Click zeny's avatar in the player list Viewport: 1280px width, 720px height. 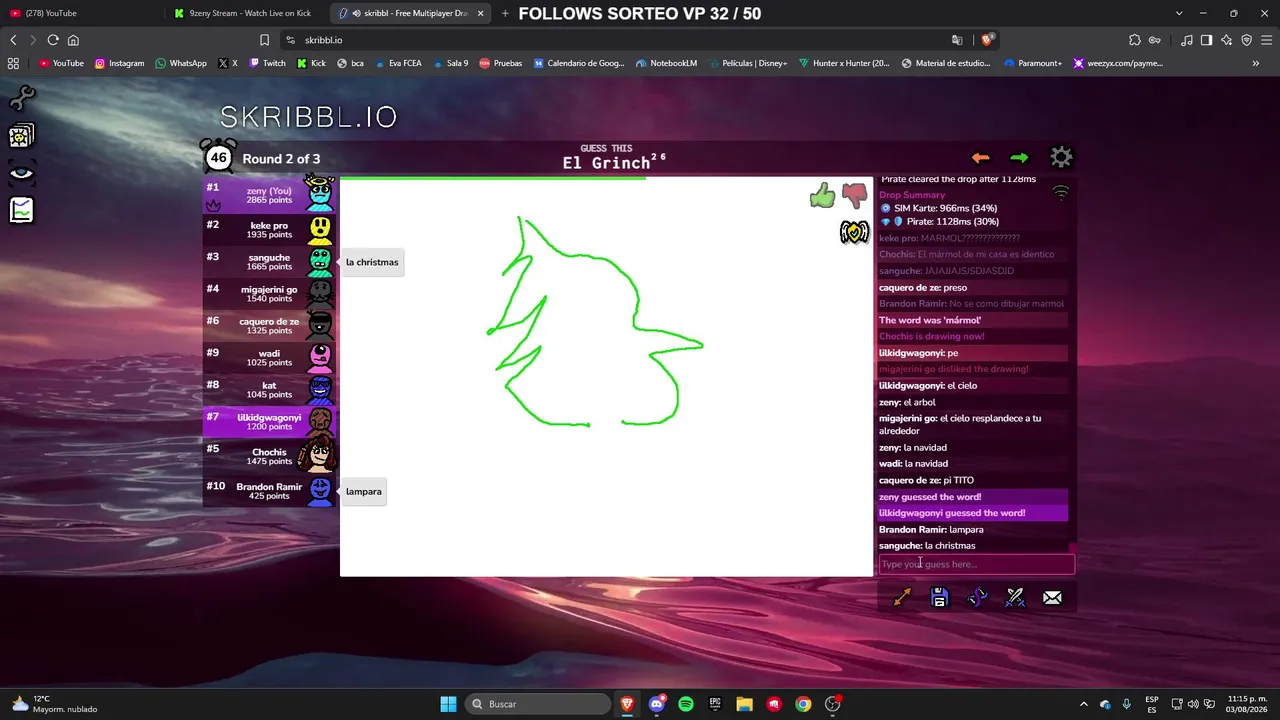(320, 193)
